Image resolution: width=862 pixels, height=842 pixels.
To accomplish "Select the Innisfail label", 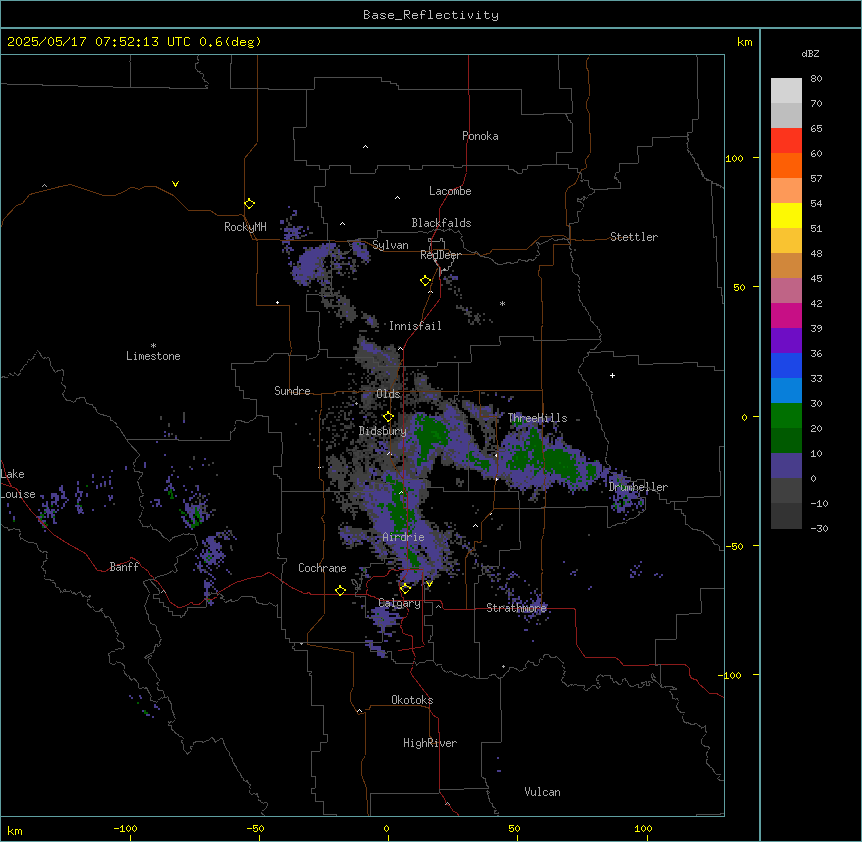I will click(415, 326).
